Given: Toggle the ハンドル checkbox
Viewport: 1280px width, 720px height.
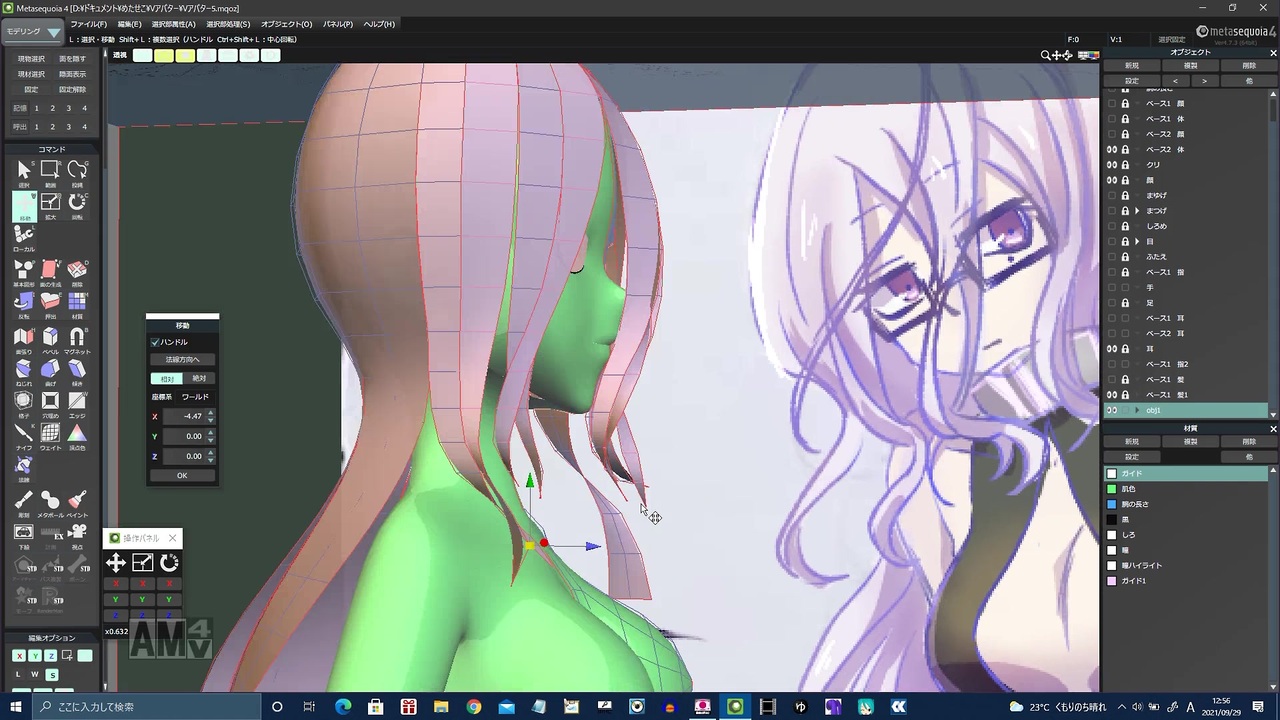Looking at the screenshot, I should pyautogui.click(x=156, y=342).
